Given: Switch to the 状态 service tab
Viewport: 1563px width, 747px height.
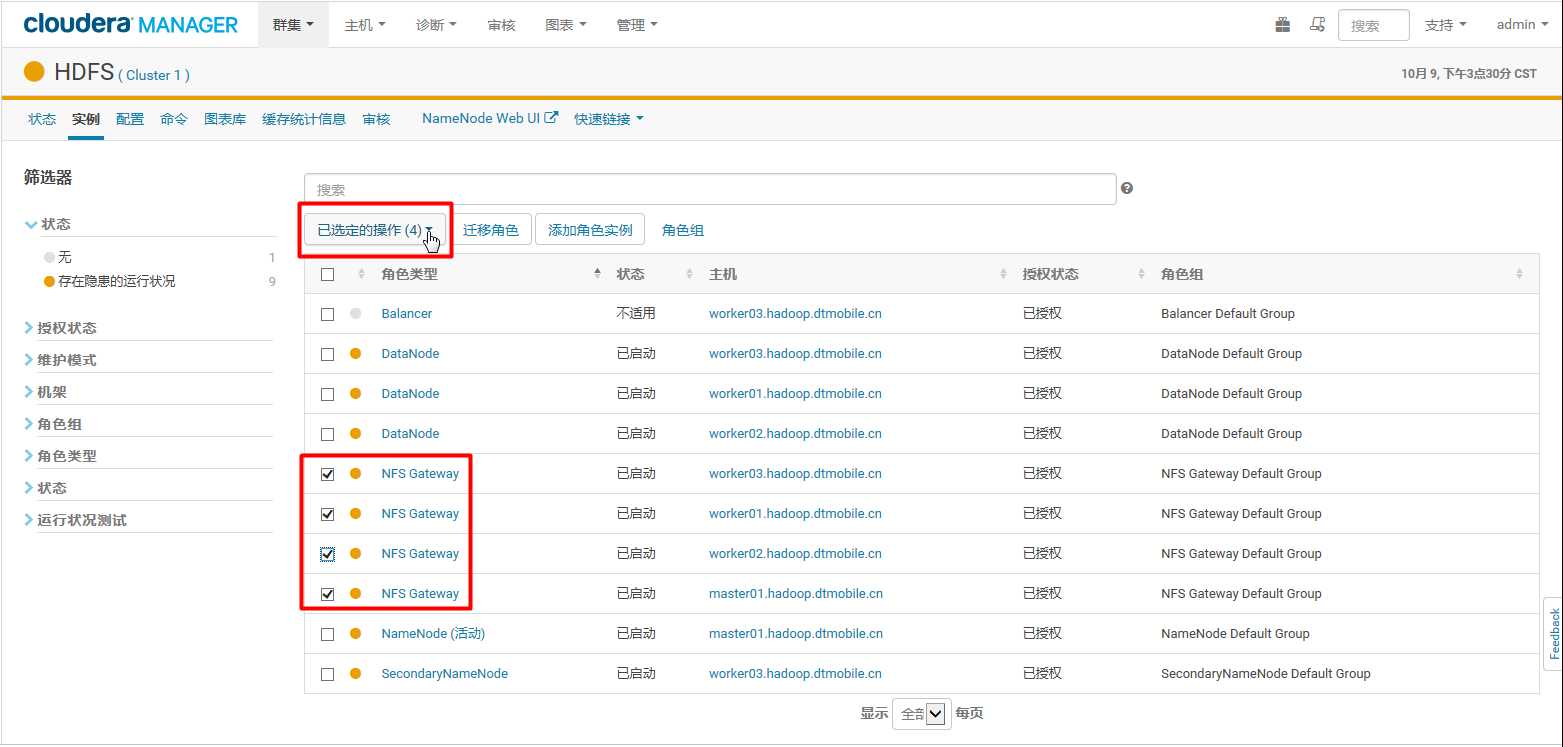Looking at the screenshot, I should coord(42,119).
